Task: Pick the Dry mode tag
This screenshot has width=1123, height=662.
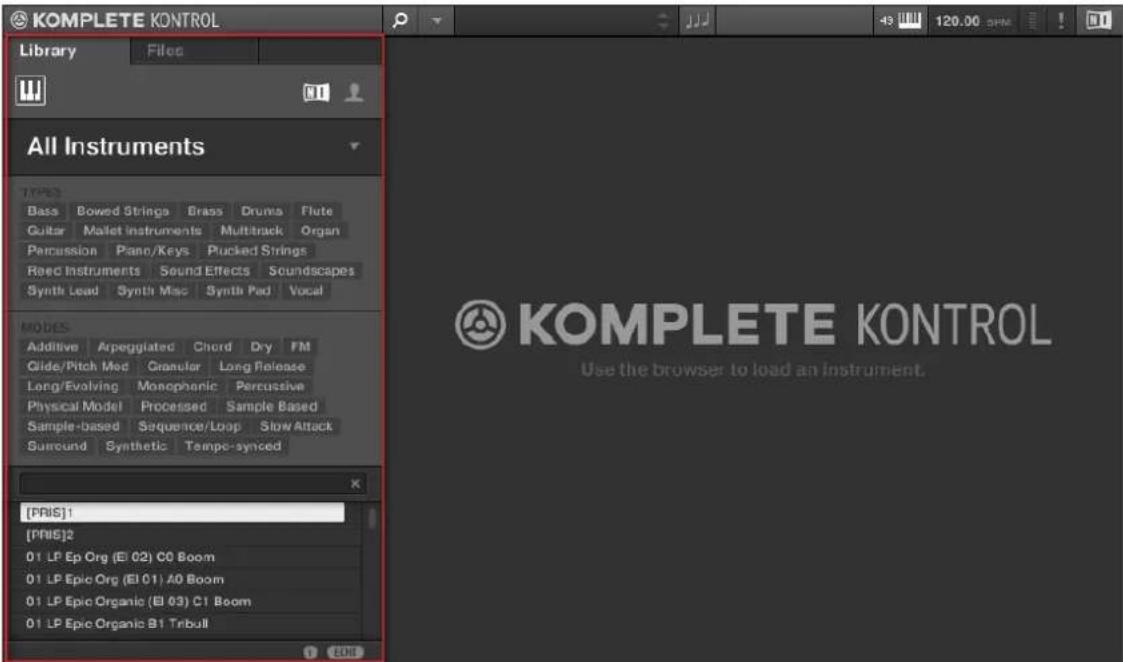Action: [x=261, y=347]
